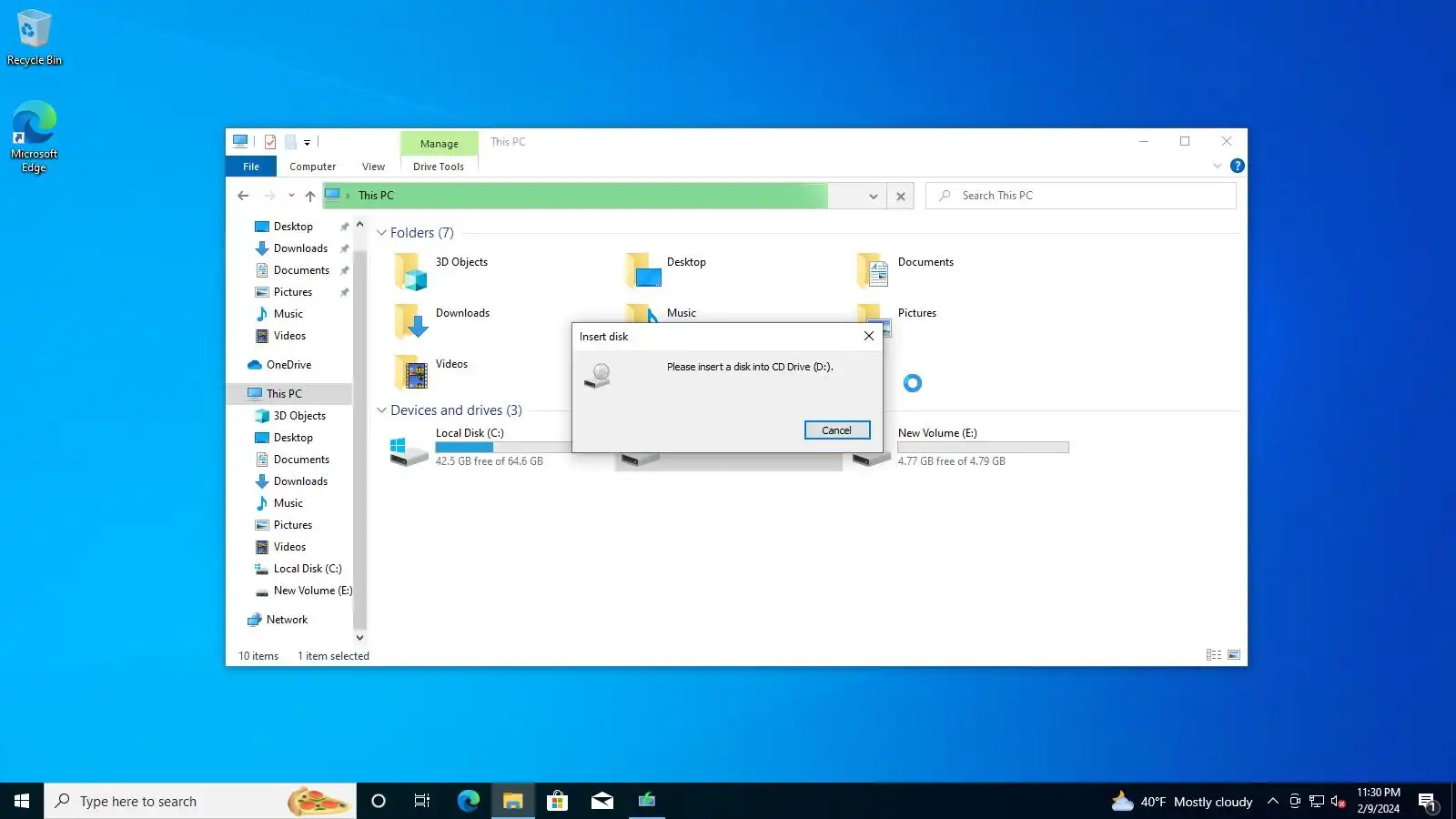Click the Help question mark icon
1456x819 pixels.
[1237, 166]
